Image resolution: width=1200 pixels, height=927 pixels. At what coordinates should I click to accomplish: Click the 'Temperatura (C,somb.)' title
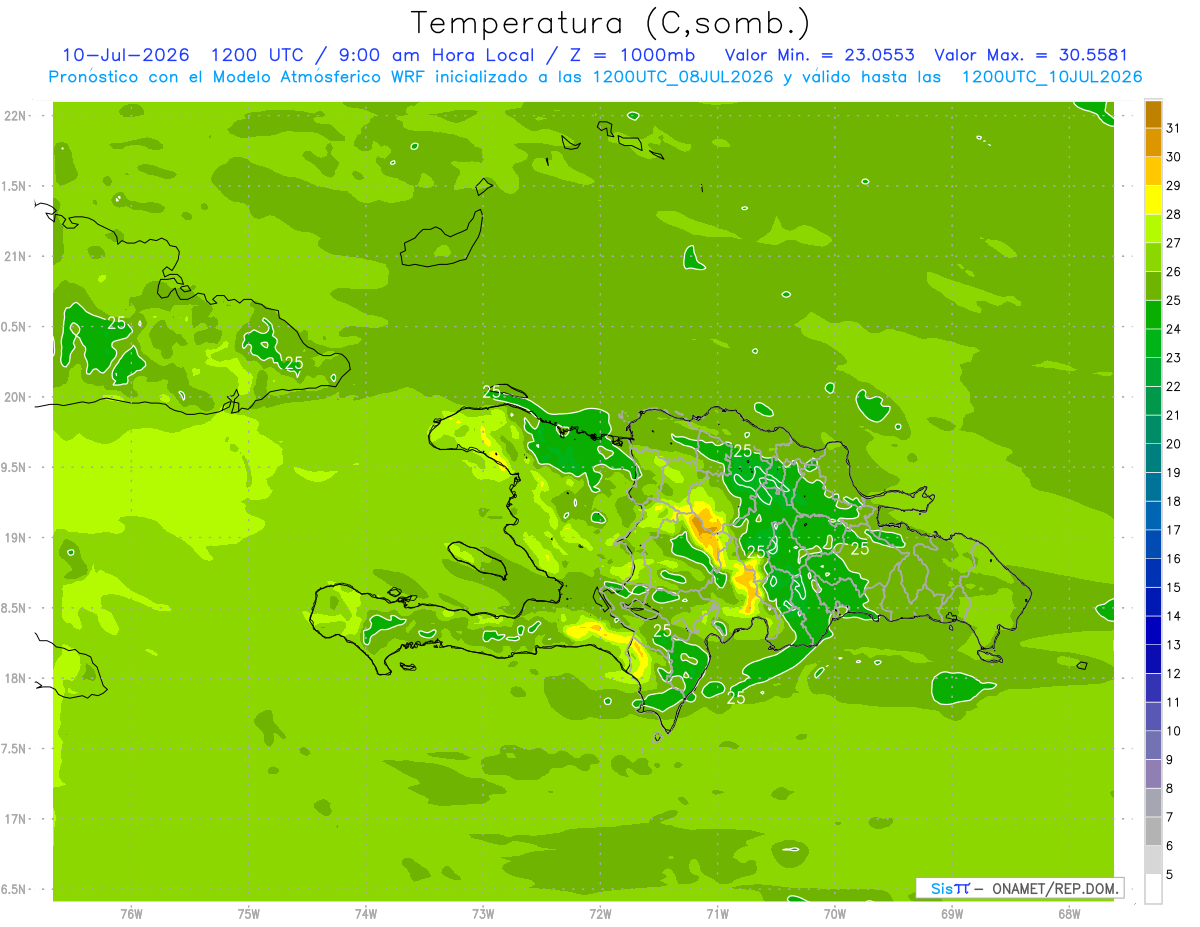point(610,22)
